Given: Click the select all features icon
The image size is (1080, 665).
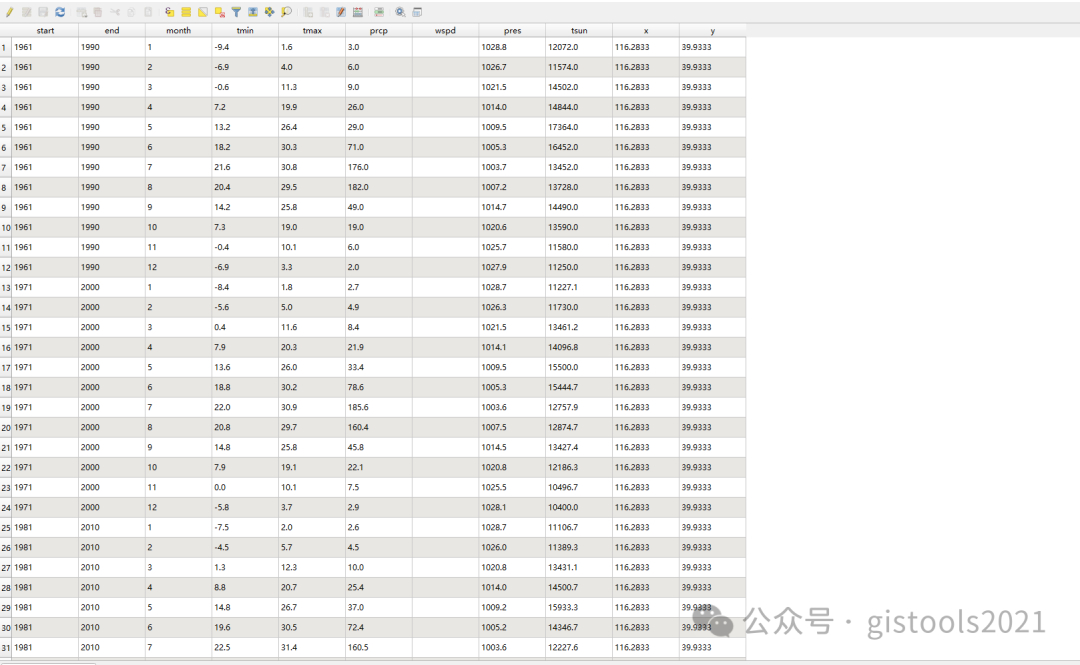Looking at the screenshot, I should (x=186, y=12).
